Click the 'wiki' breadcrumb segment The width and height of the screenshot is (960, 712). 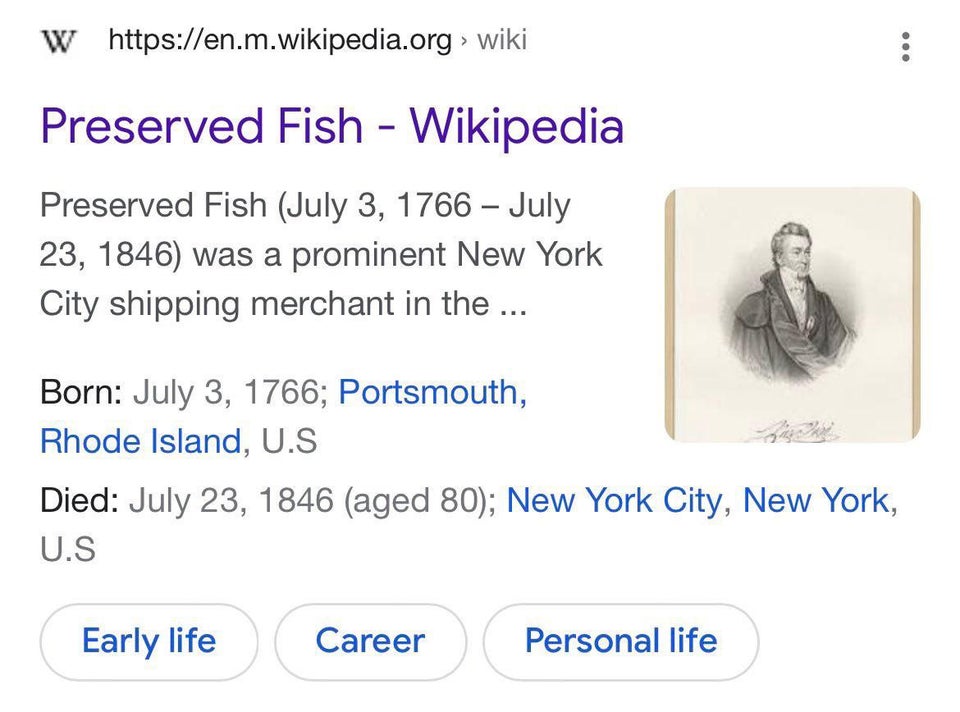(502, 40)
